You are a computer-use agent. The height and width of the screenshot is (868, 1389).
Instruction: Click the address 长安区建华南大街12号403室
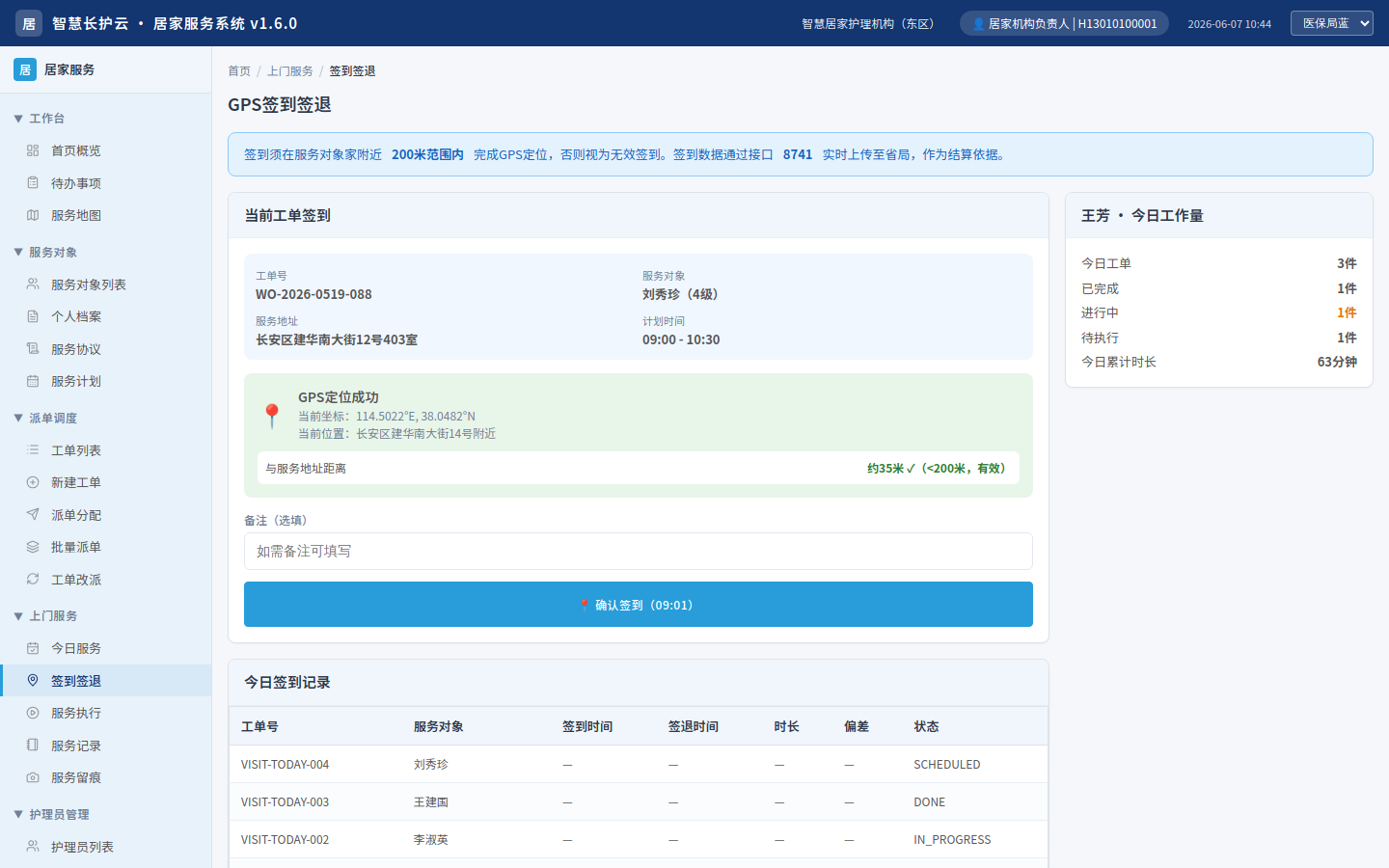[x=337, y=339]
